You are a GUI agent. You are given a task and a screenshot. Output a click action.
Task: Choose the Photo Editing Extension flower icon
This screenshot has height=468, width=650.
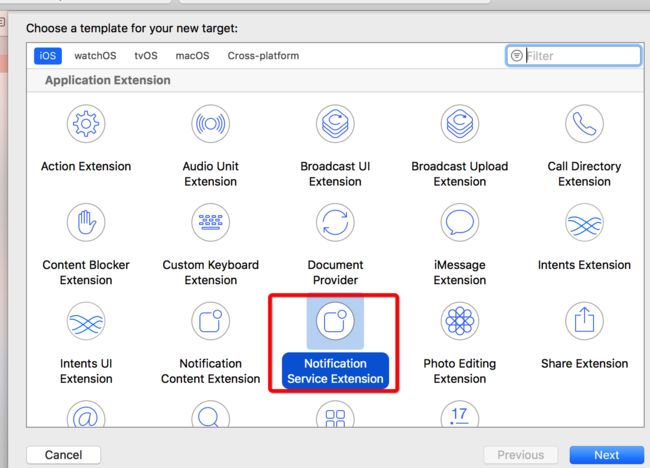[x=460, y=321]
